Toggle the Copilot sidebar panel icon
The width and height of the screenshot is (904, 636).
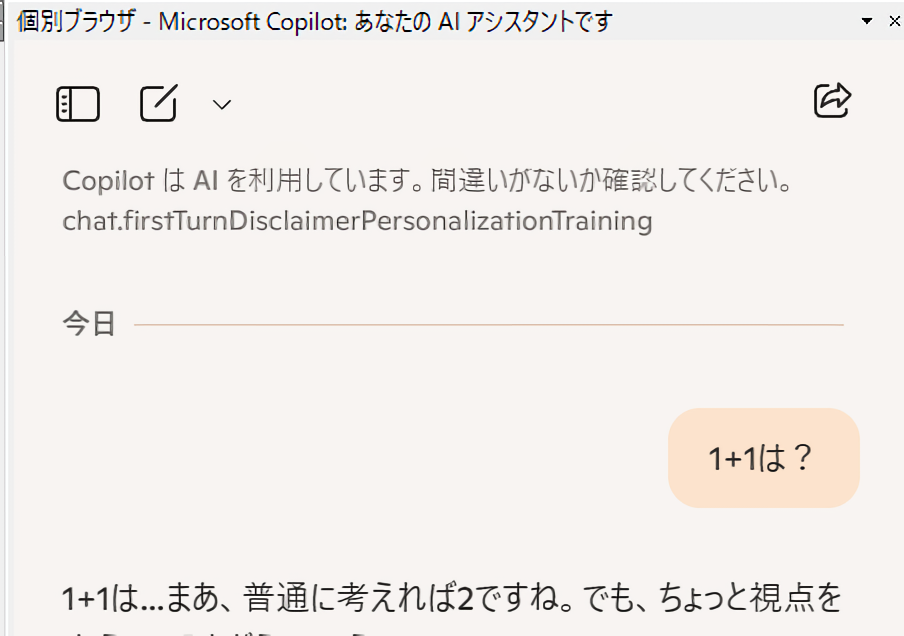pyautogui.click(x=78, y=103)
